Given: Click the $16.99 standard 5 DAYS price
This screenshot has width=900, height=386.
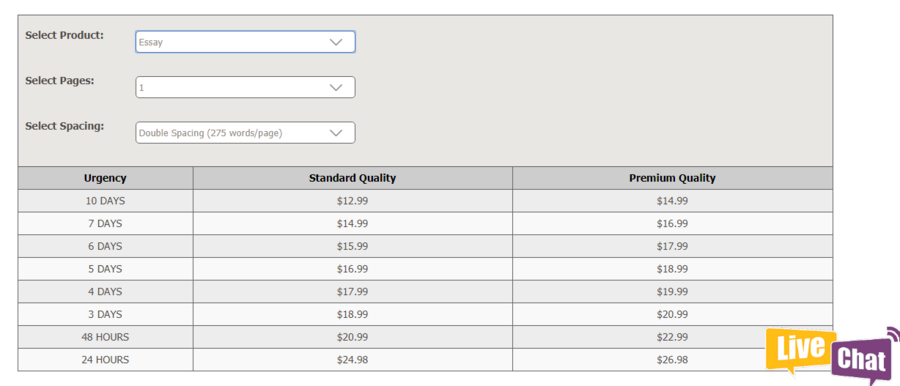Looking at the screenshot, I should coord(352,269).
